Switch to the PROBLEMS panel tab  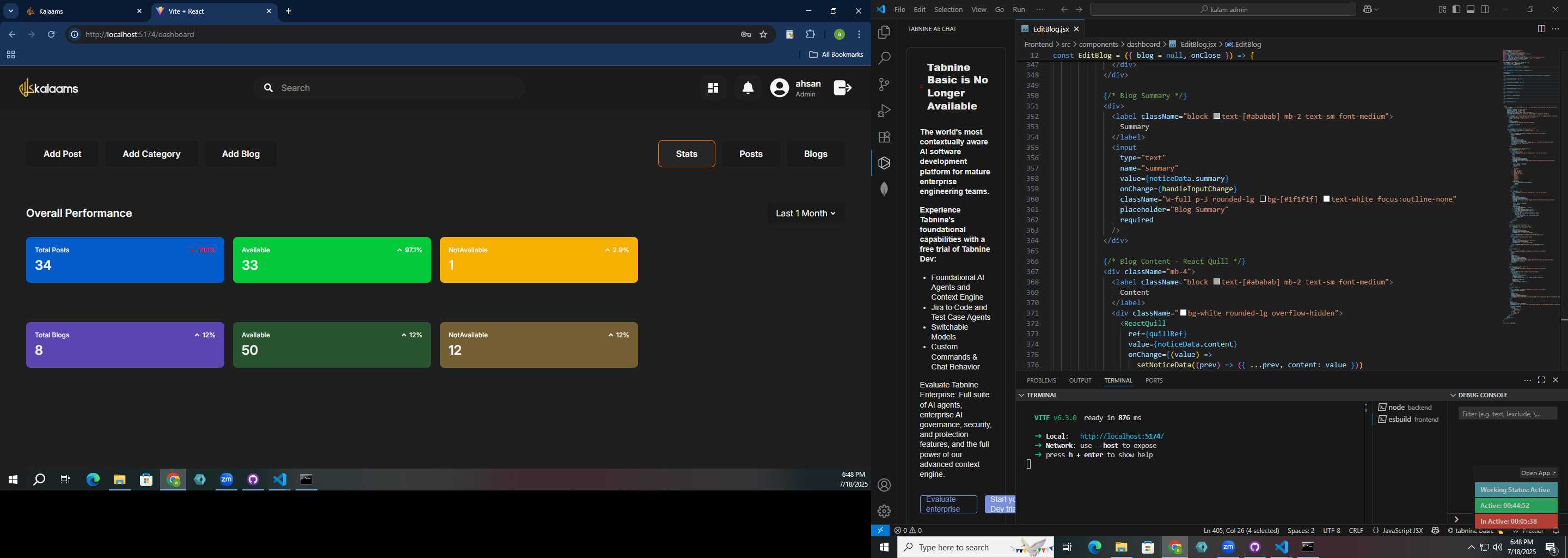click(x=1042, y=381)
